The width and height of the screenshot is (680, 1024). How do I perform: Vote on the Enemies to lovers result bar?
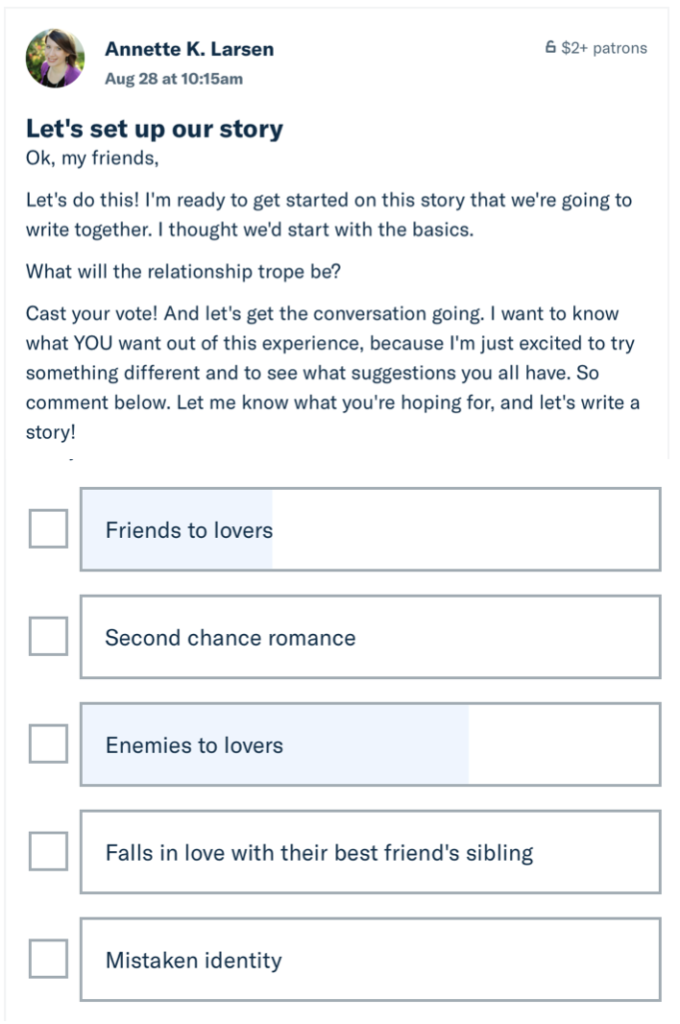point(370,744)
